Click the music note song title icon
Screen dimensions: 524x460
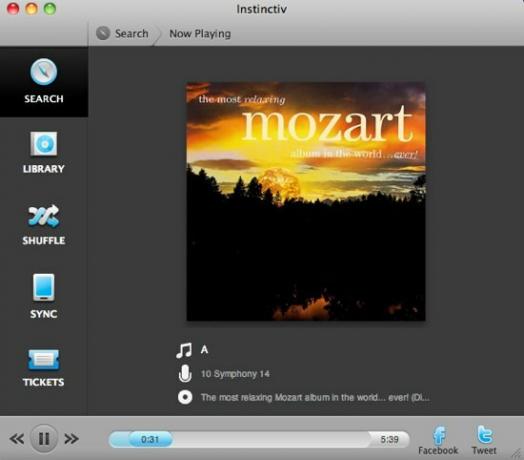click(184, 350)
